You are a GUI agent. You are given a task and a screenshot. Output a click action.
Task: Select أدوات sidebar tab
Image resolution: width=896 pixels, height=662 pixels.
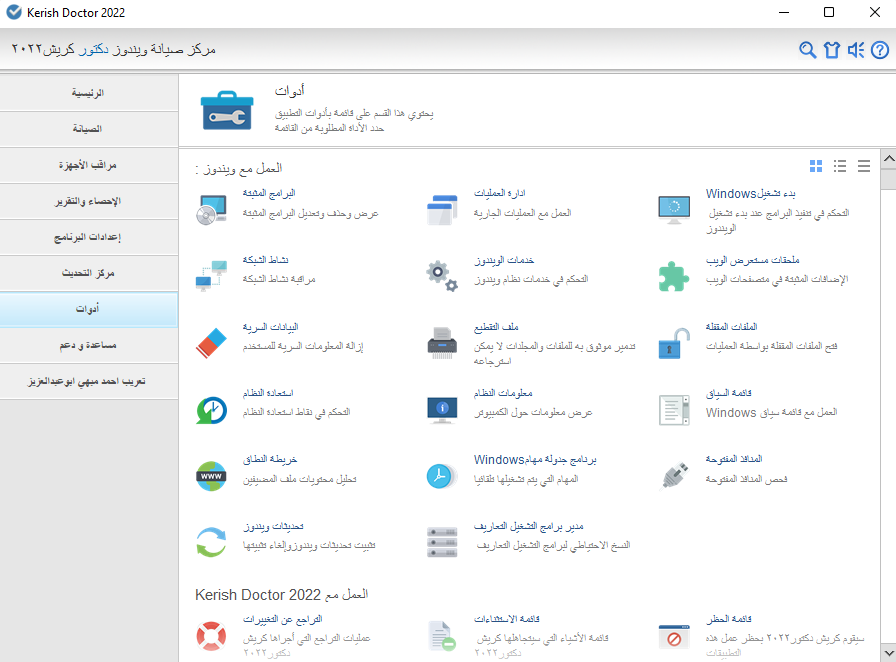[89, 309]
